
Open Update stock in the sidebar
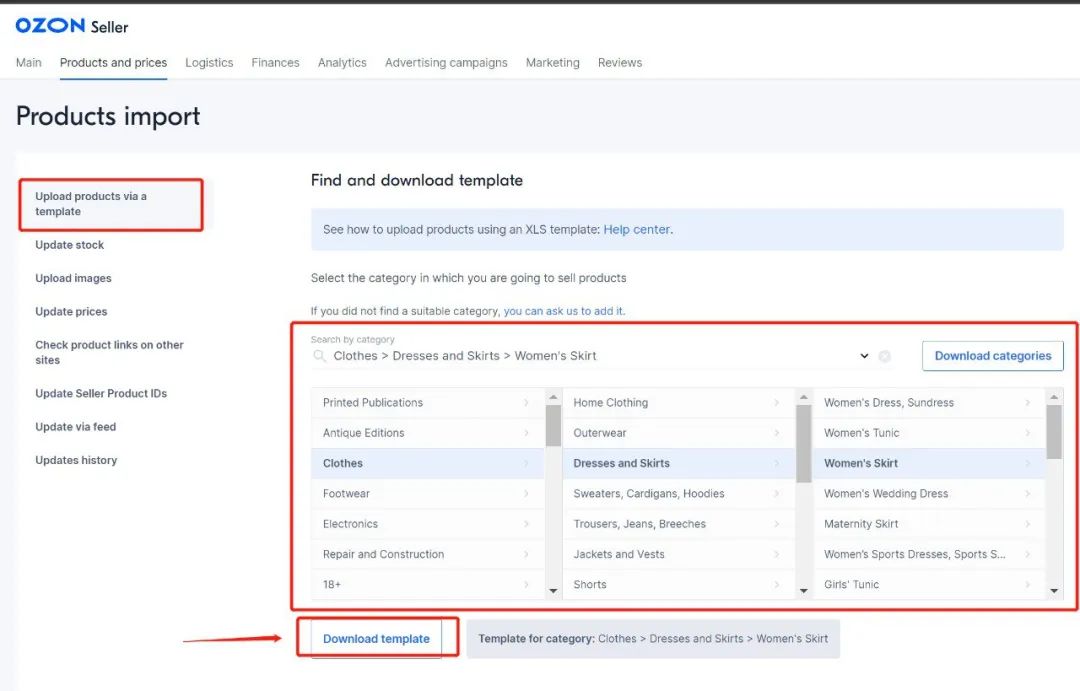70,245
